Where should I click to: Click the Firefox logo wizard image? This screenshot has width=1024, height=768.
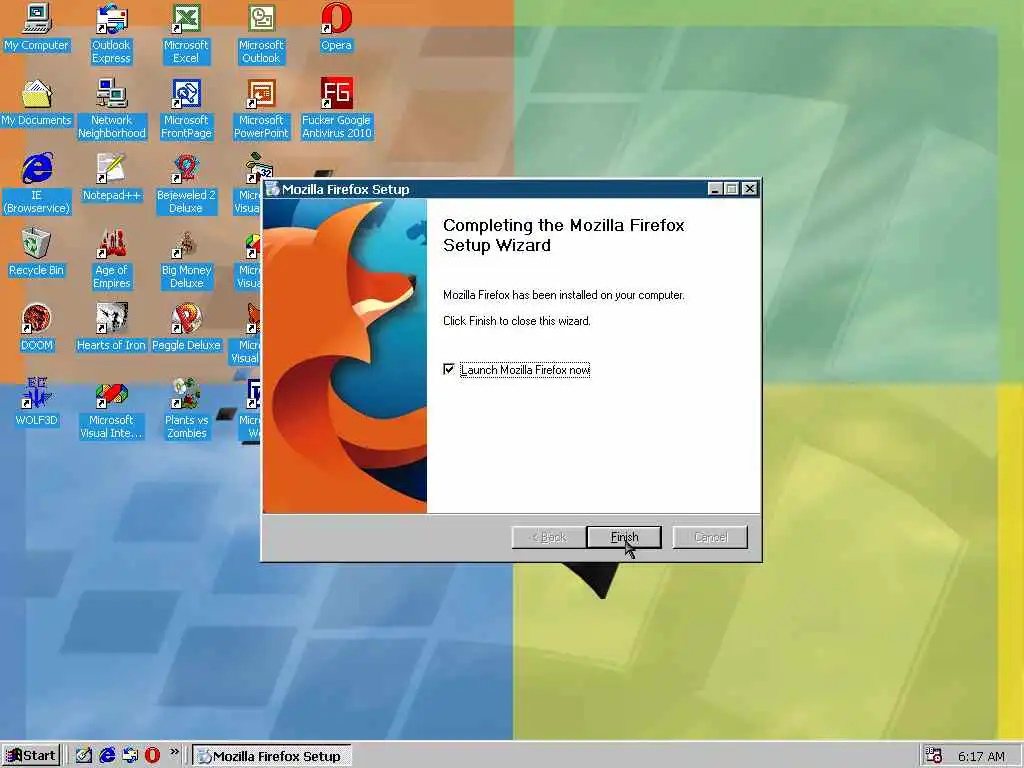click(x=344, y=356)
